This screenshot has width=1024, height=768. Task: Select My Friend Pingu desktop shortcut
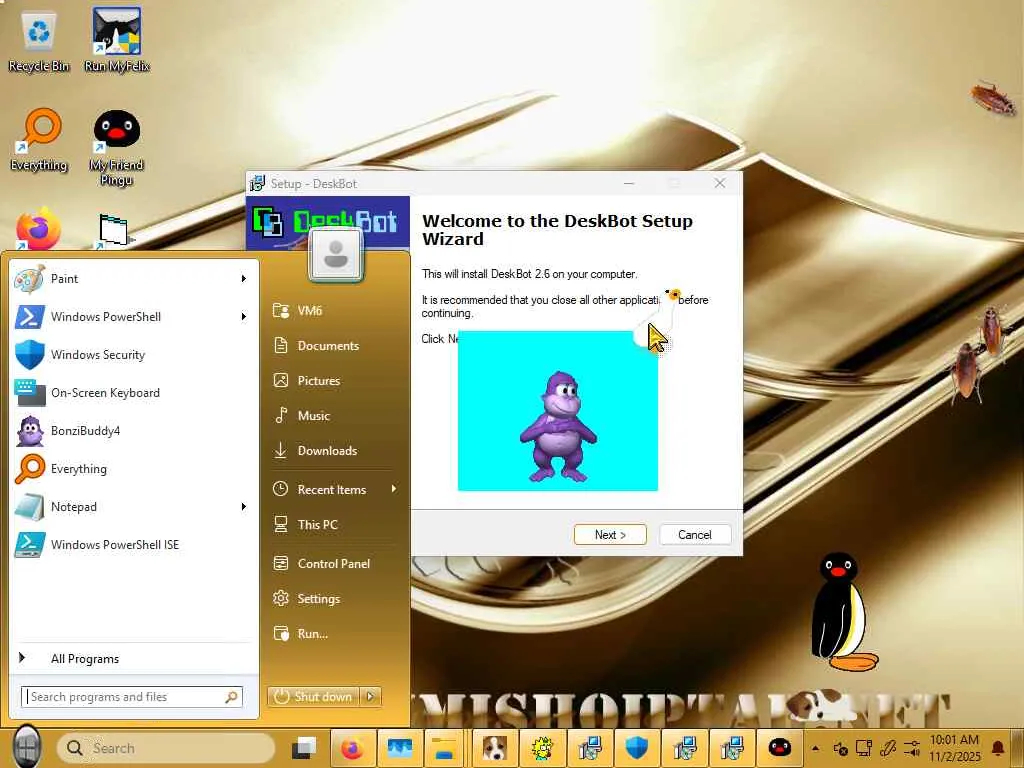(116, 148)
